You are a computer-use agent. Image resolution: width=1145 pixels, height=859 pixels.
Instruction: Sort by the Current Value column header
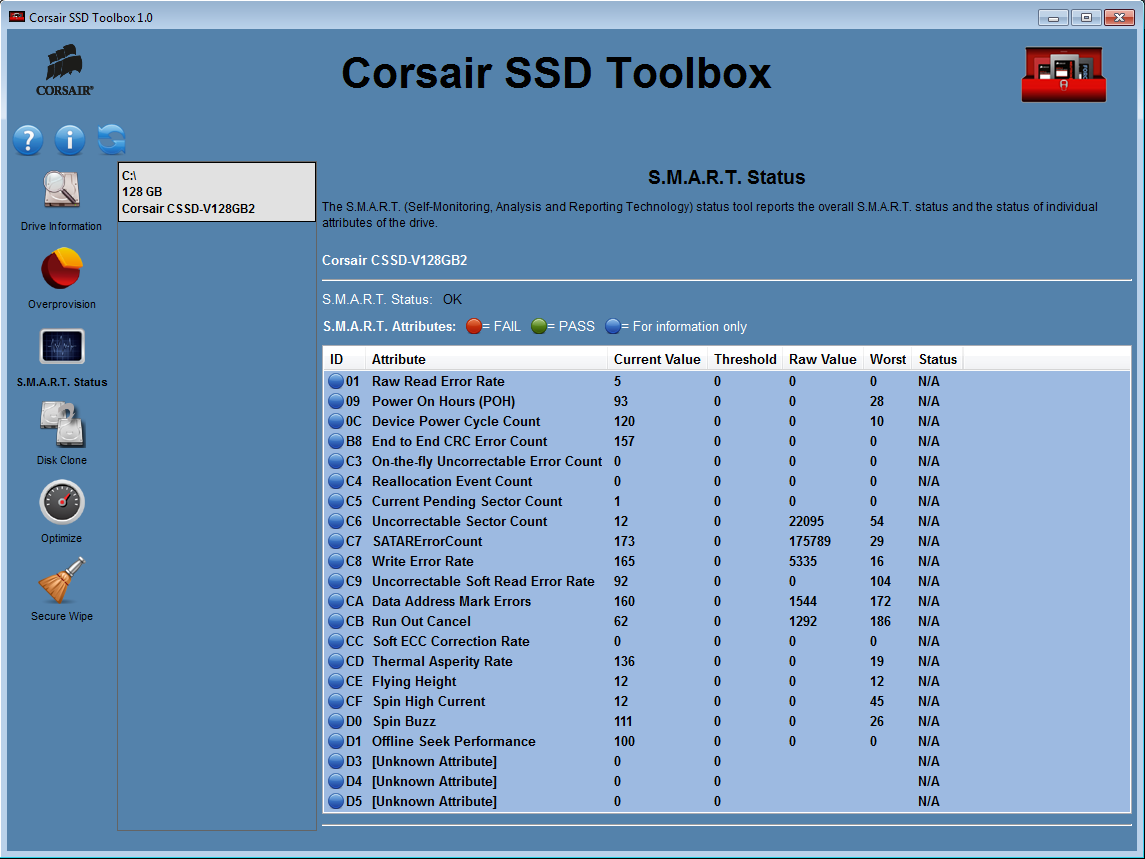pyautogui.click(x=657, y=359)
